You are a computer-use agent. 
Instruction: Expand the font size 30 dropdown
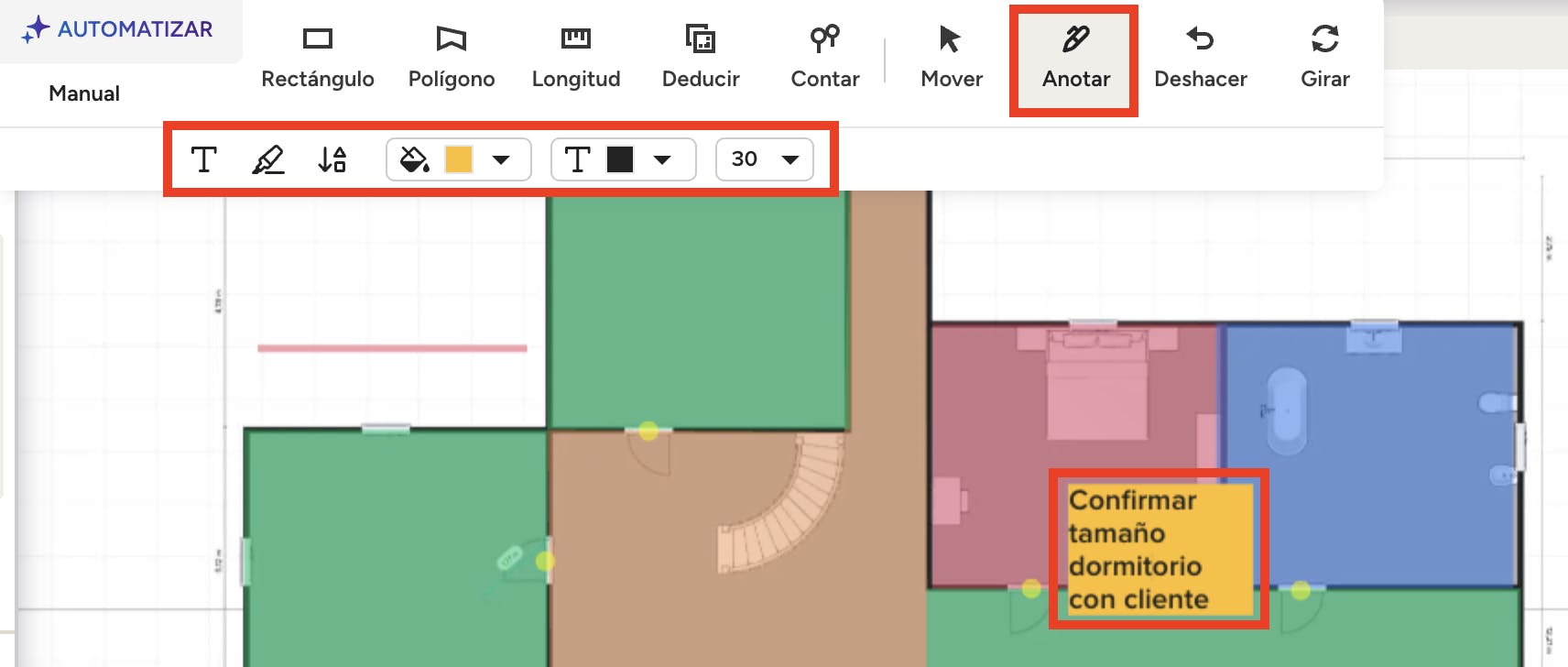[789, 159]
